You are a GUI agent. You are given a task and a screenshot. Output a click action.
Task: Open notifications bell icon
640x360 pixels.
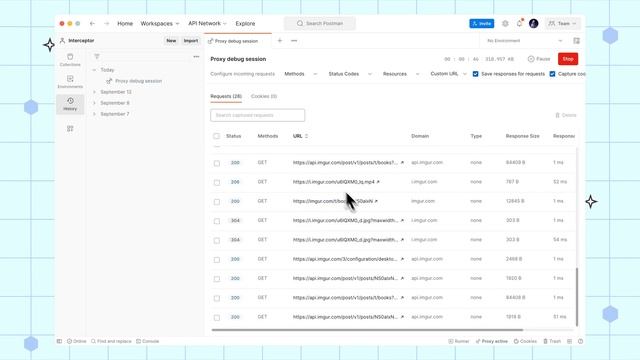(519, 23)
